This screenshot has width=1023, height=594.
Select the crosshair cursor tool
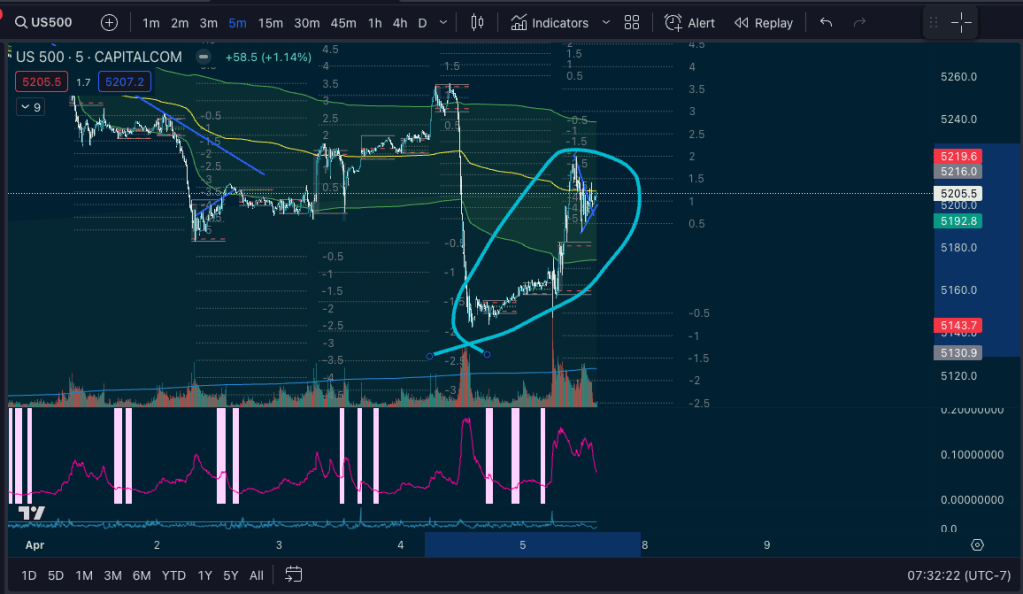(x=961, y=22)
